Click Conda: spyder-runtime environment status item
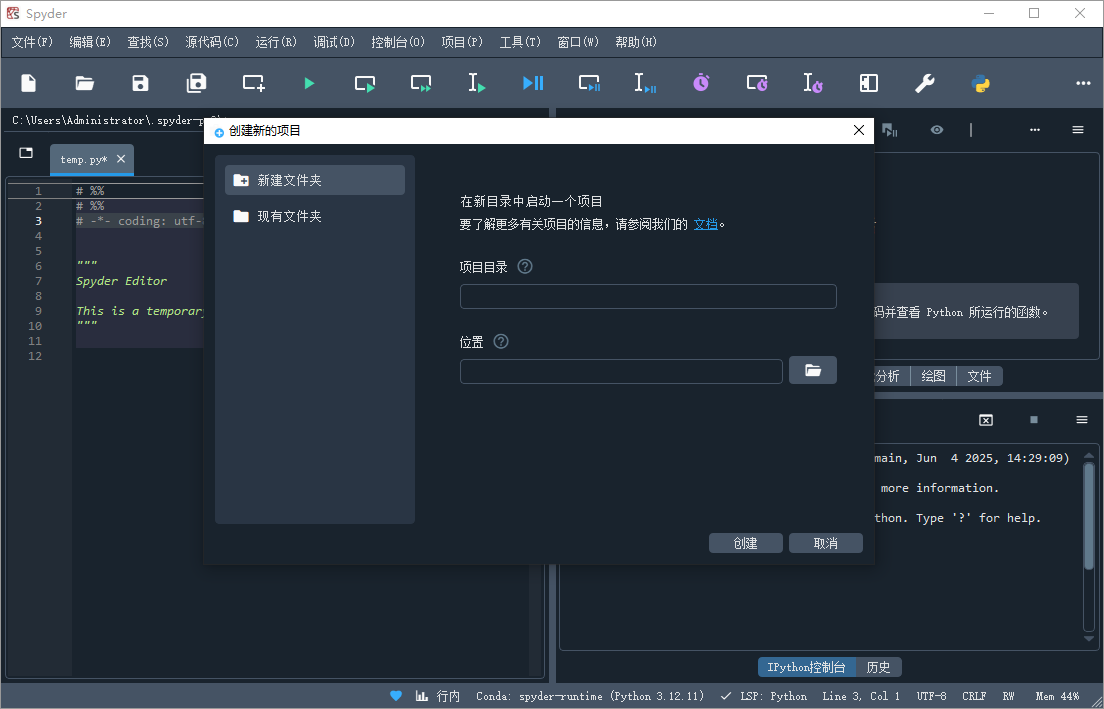The height and width of the screenshot is (709, 1104). [590, 696]
